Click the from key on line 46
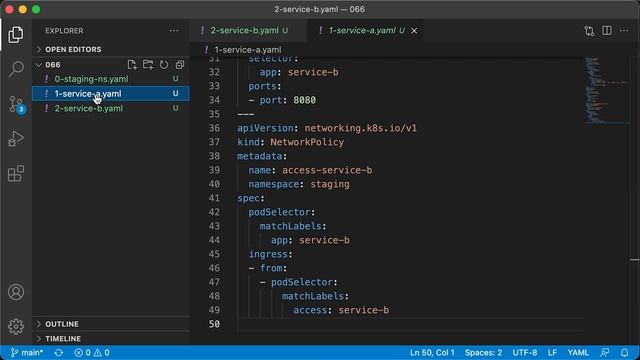 pyautogui.click(x=271, y=268)
